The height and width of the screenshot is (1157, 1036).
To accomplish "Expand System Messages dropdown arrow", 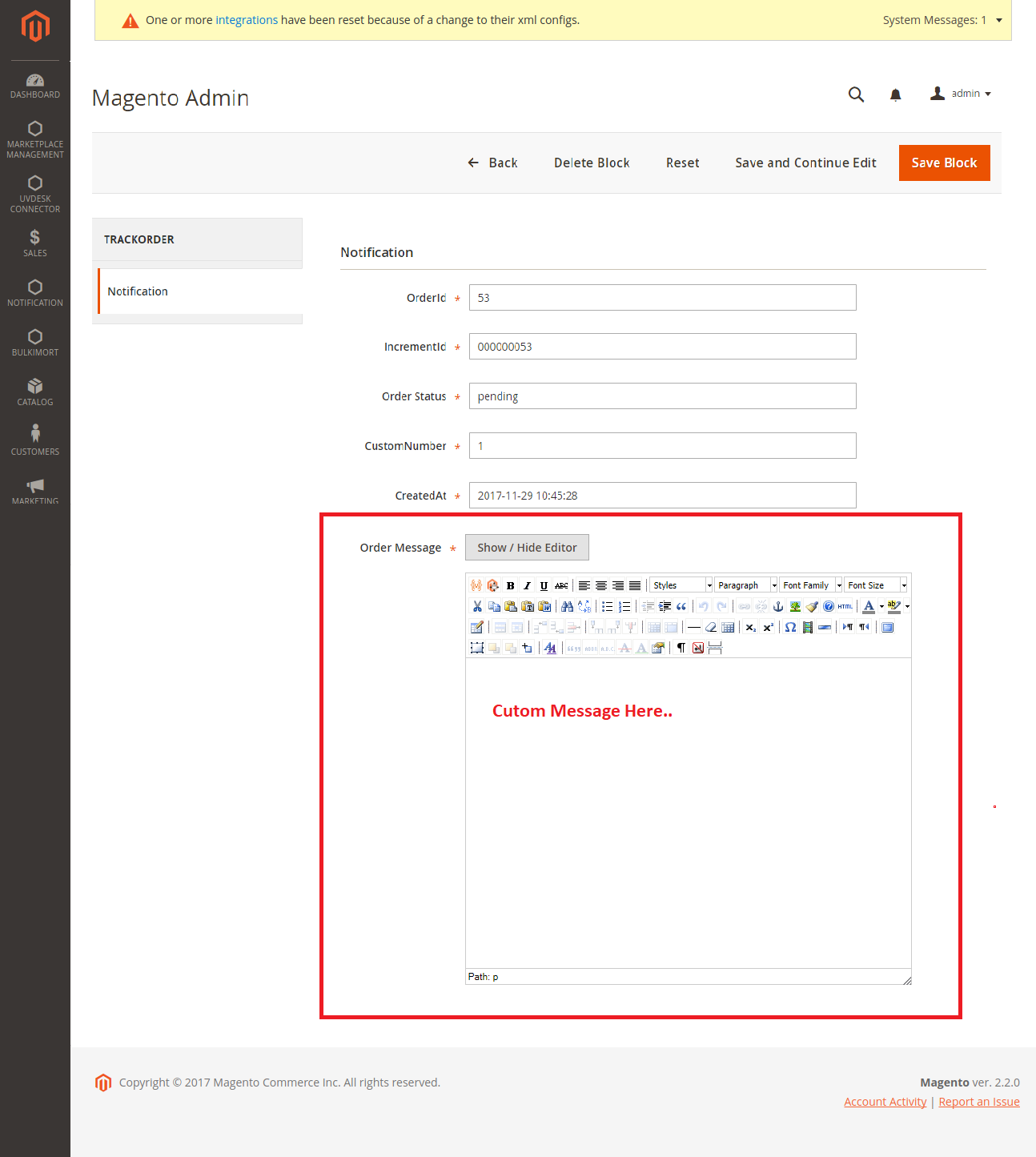I will coord(999,20).
